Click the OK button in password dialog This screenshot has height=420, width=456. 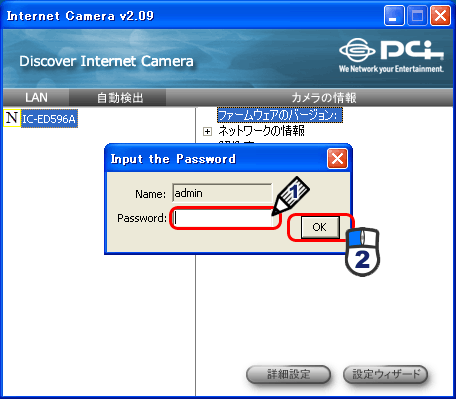pos(320,227)
